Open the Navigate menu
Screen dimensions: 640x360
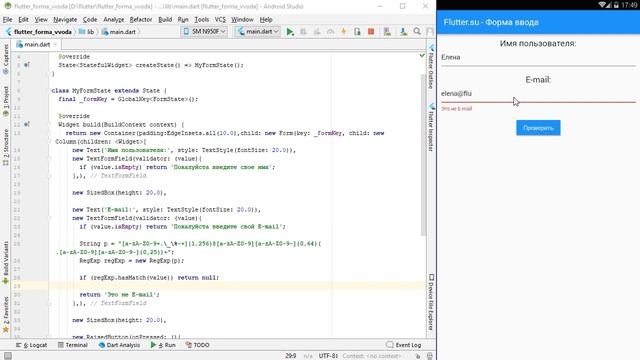click(65, 19)
